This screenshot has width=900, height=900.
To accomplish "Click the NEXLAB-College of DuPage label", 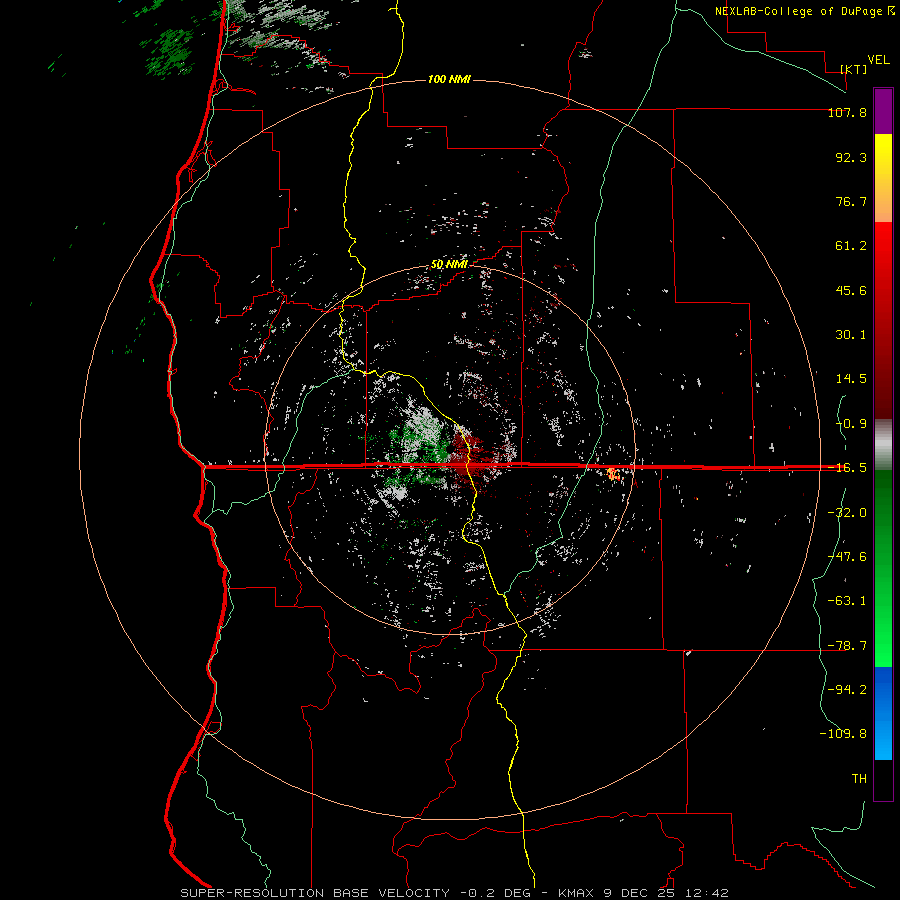I will click(x=799, y=11).
